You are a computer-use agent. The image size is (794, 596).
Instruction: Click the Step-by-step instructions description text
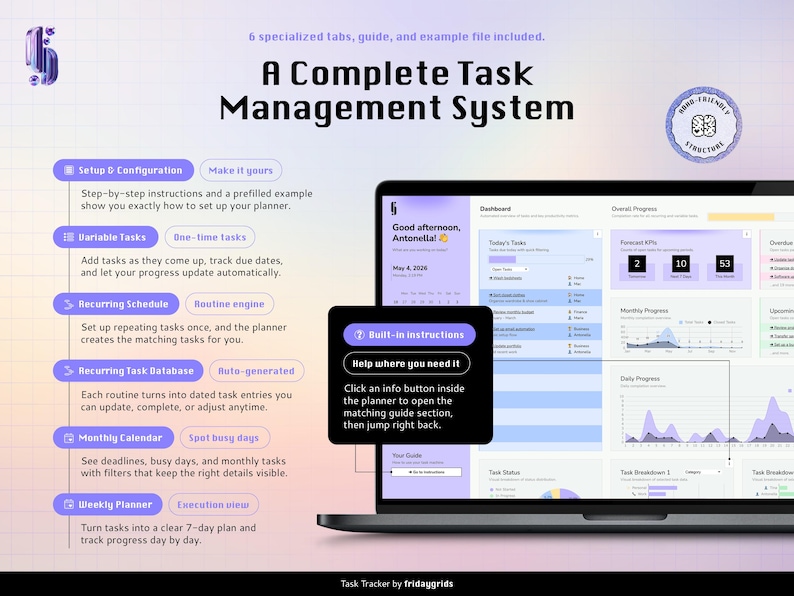196,200
